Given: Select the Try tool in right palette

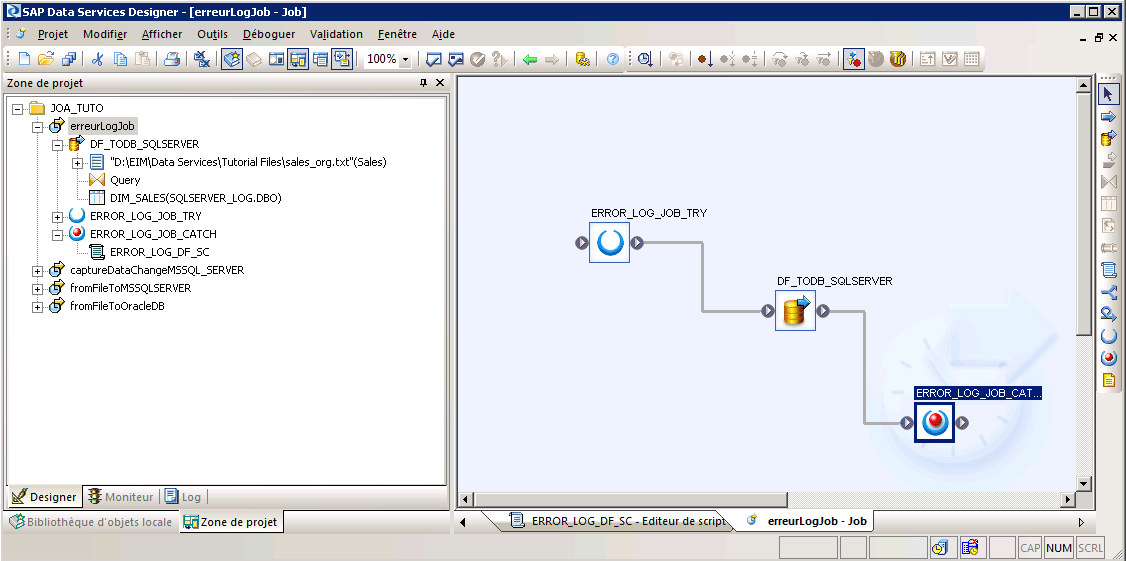Looking at the screenshot, I should [1108, 336].
